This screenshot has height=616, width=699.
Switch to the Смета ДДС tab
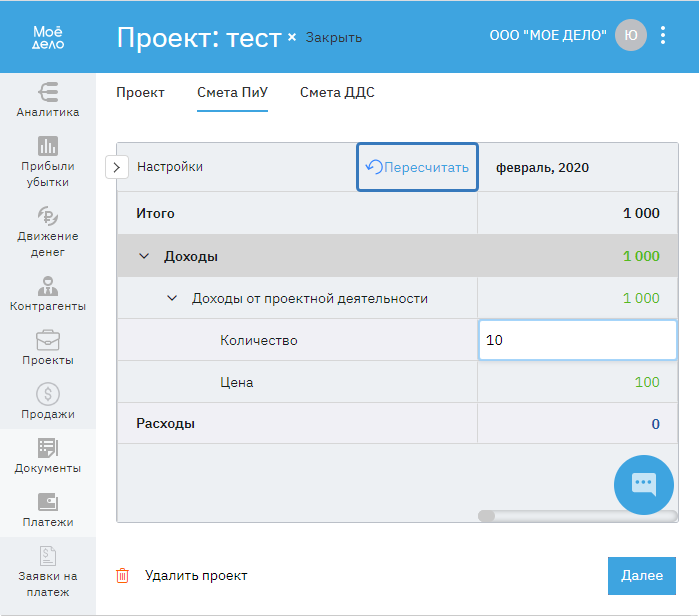[x=337, y=93]
